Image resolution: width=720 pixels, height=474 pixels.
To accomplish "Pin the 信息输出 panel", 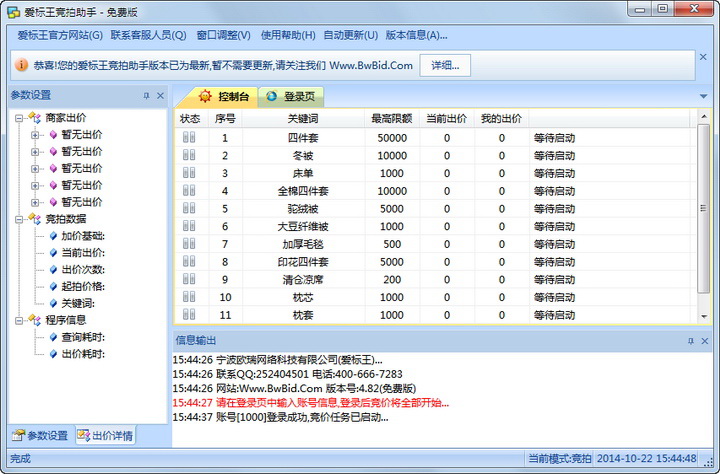I will click(x=691, y=341).
